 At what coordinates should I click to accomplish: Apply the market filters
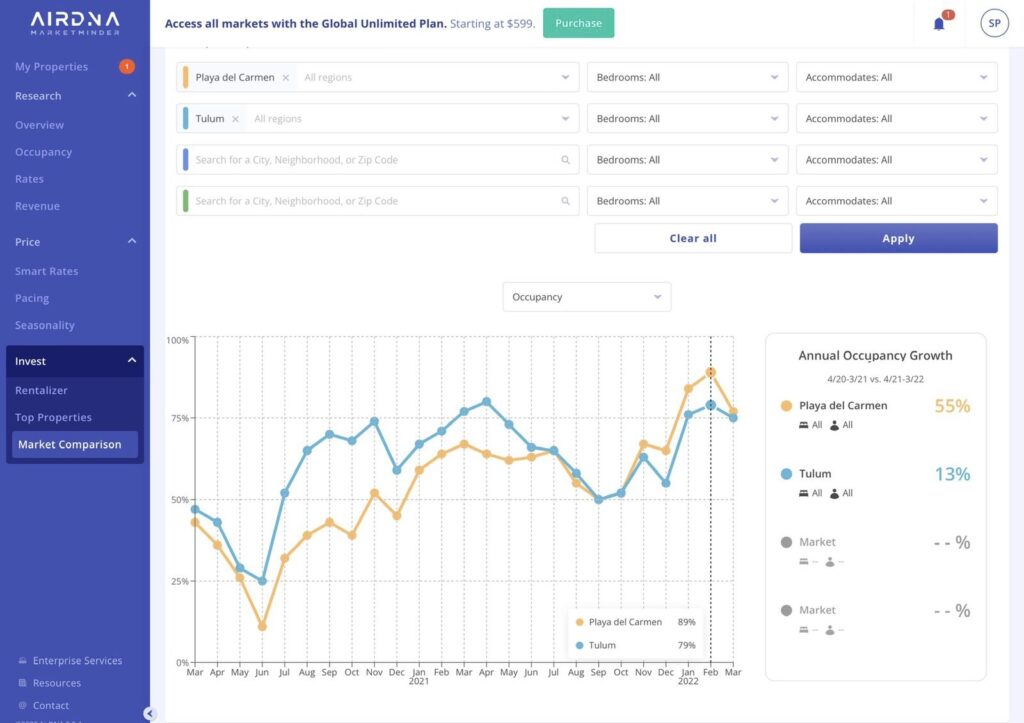899,238
